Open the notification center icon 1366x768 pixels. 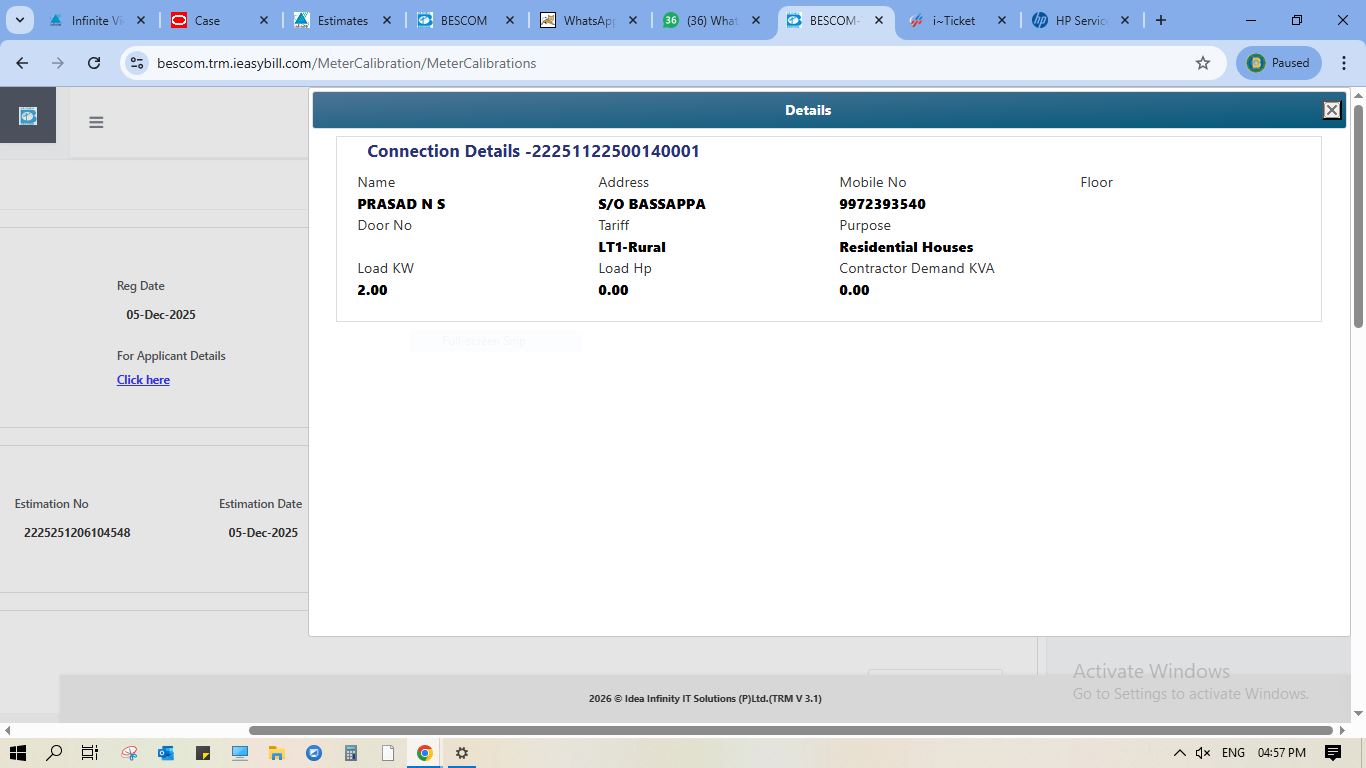click(x=1333, y=753)
